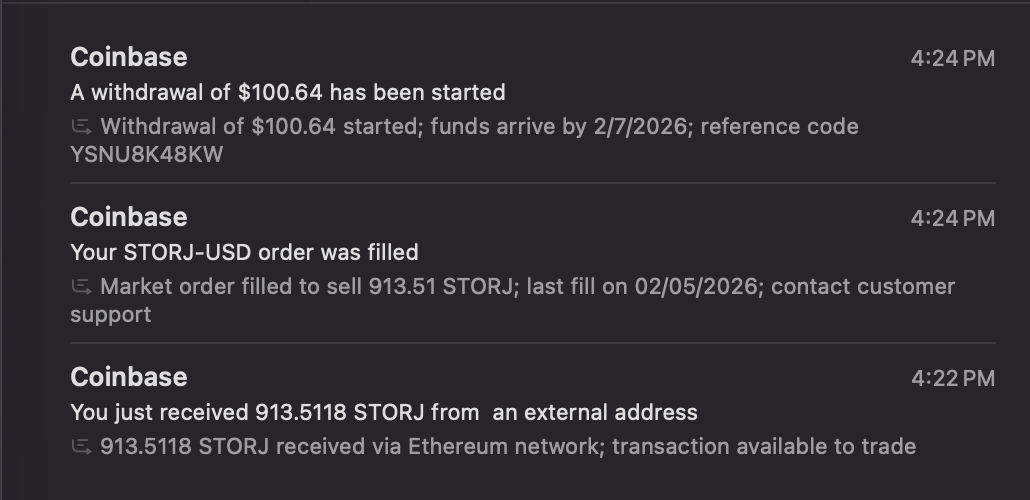Open the received 913.5118 STORJ message

[x=384, y=413]
